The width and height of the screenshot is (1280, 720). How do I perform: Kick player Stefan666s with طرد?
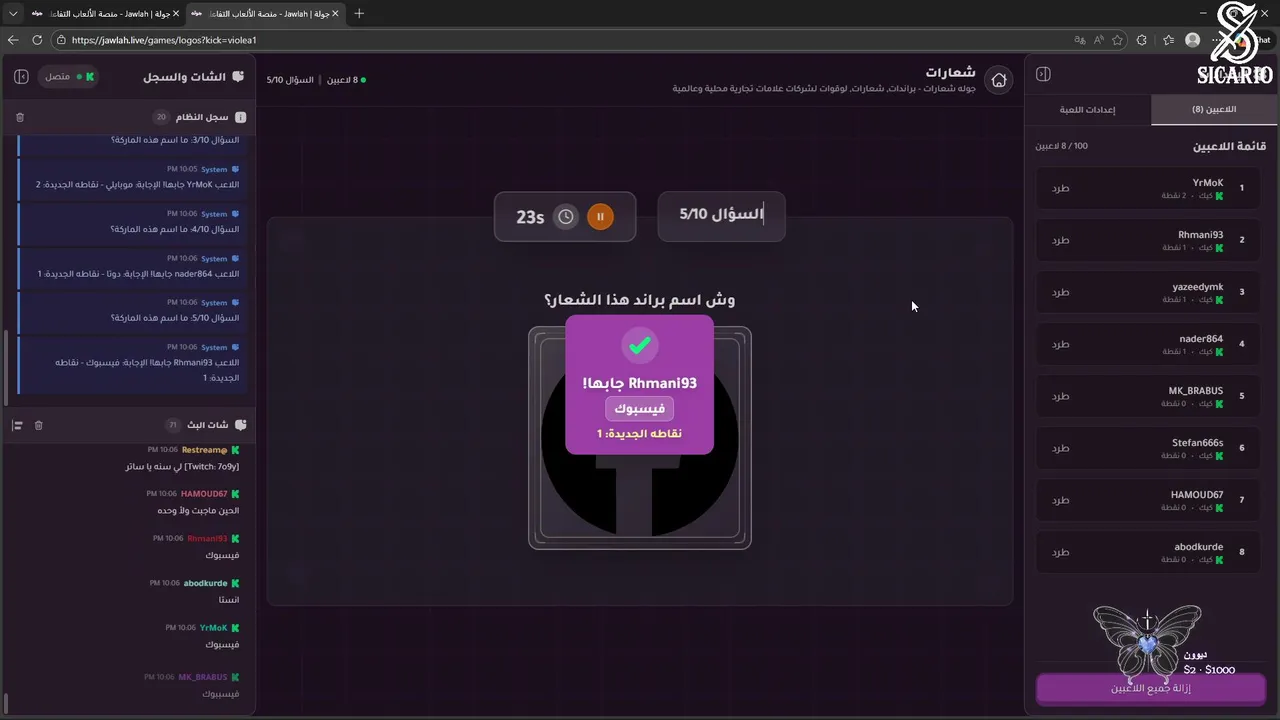click(x=1060, y=448)
